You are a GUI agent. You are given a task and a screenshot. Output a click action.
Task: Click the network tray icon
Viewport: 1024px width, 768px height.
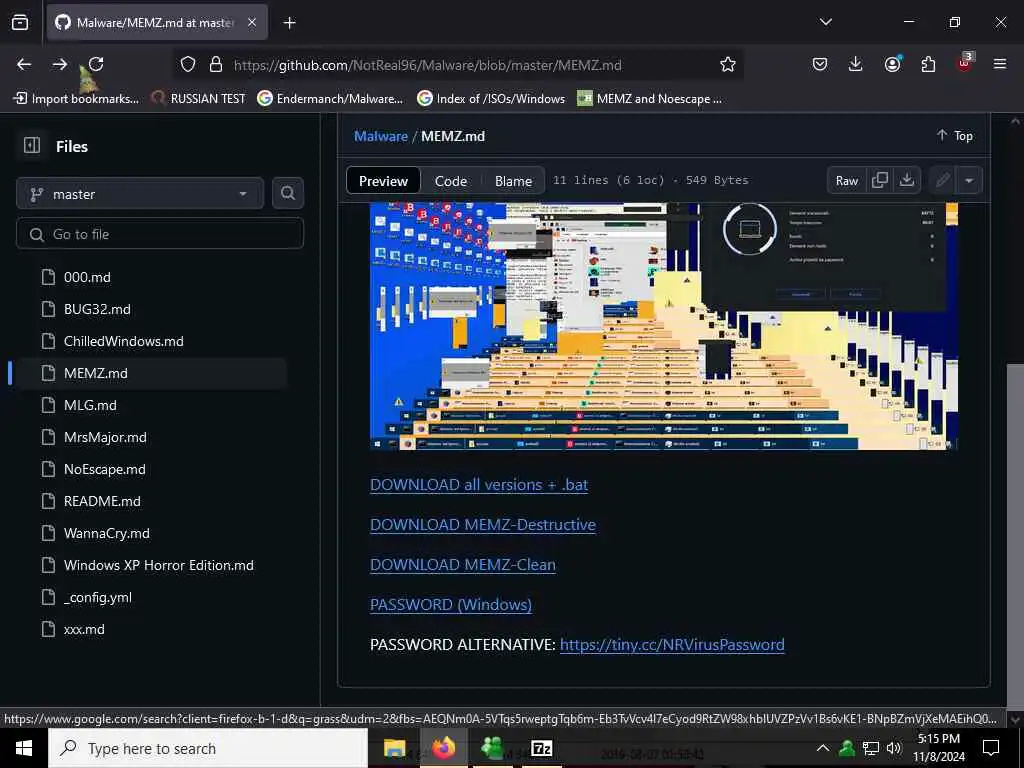pyautogui.click(x=871, y=748)
